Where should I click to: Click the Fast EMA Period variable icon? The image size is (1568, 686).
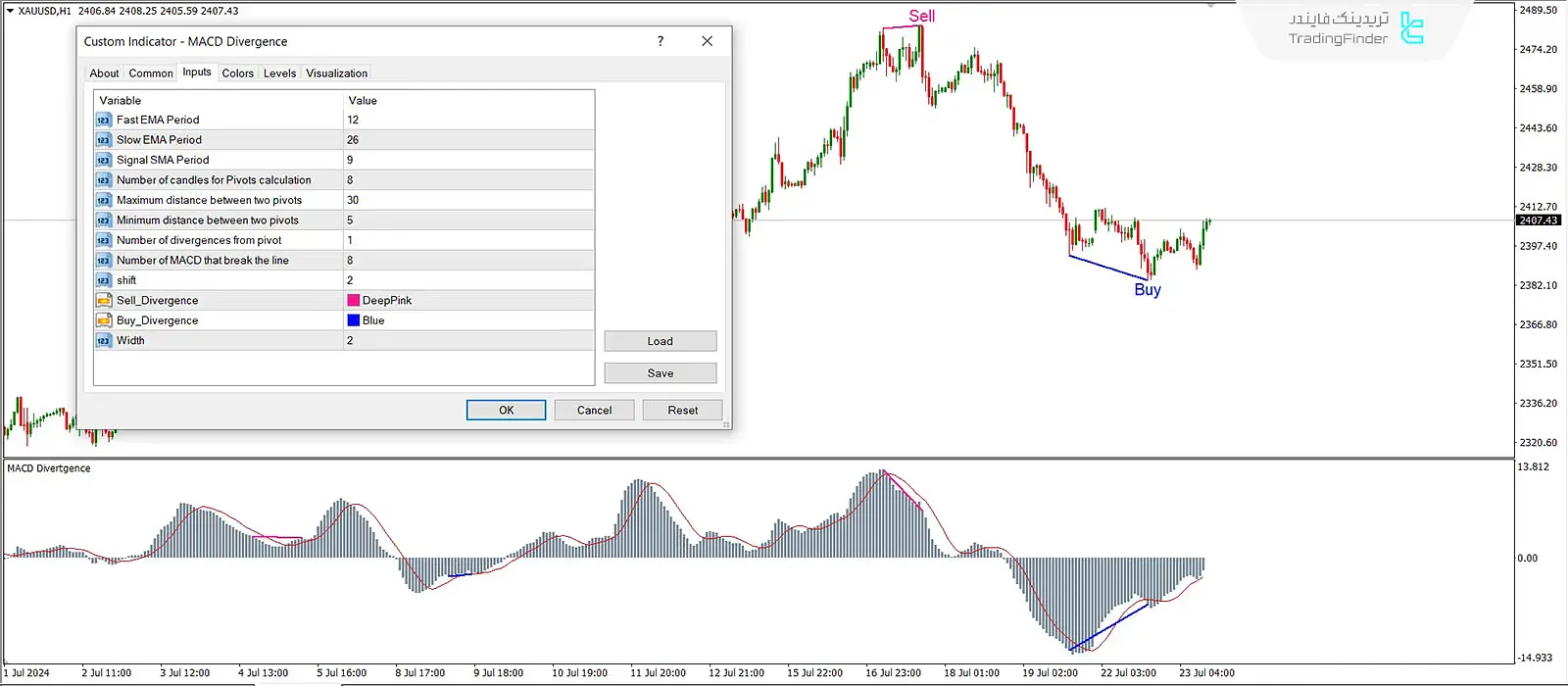(x=104, y=120)
